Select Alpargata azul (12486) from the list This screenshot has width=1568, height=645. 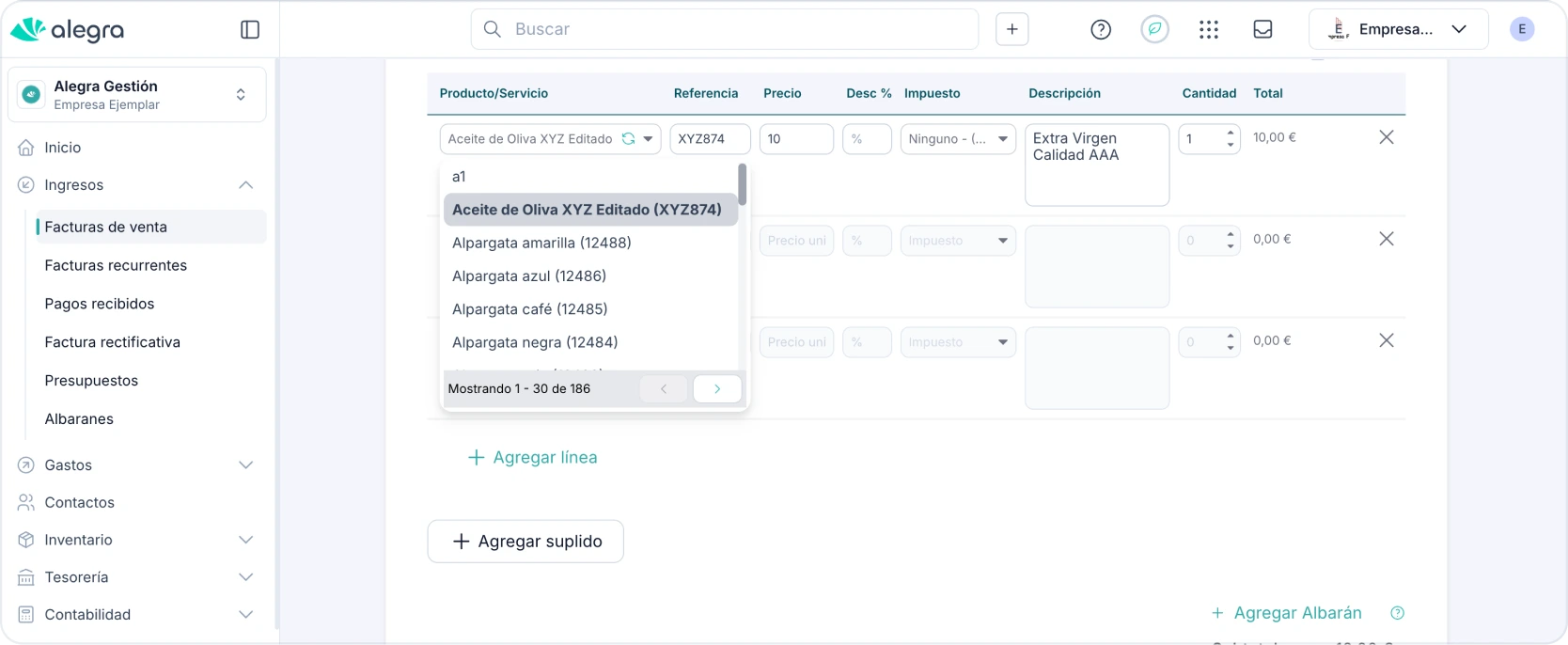529,276
